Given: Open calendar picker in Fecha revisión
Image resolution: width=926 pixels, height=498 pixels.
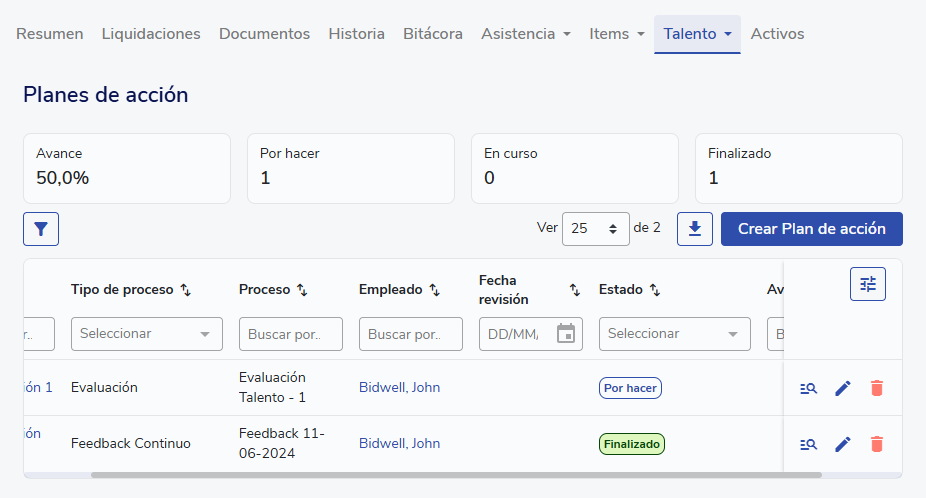Looking at the screenshot, I should pyautogui.click(x=566, y=334).
